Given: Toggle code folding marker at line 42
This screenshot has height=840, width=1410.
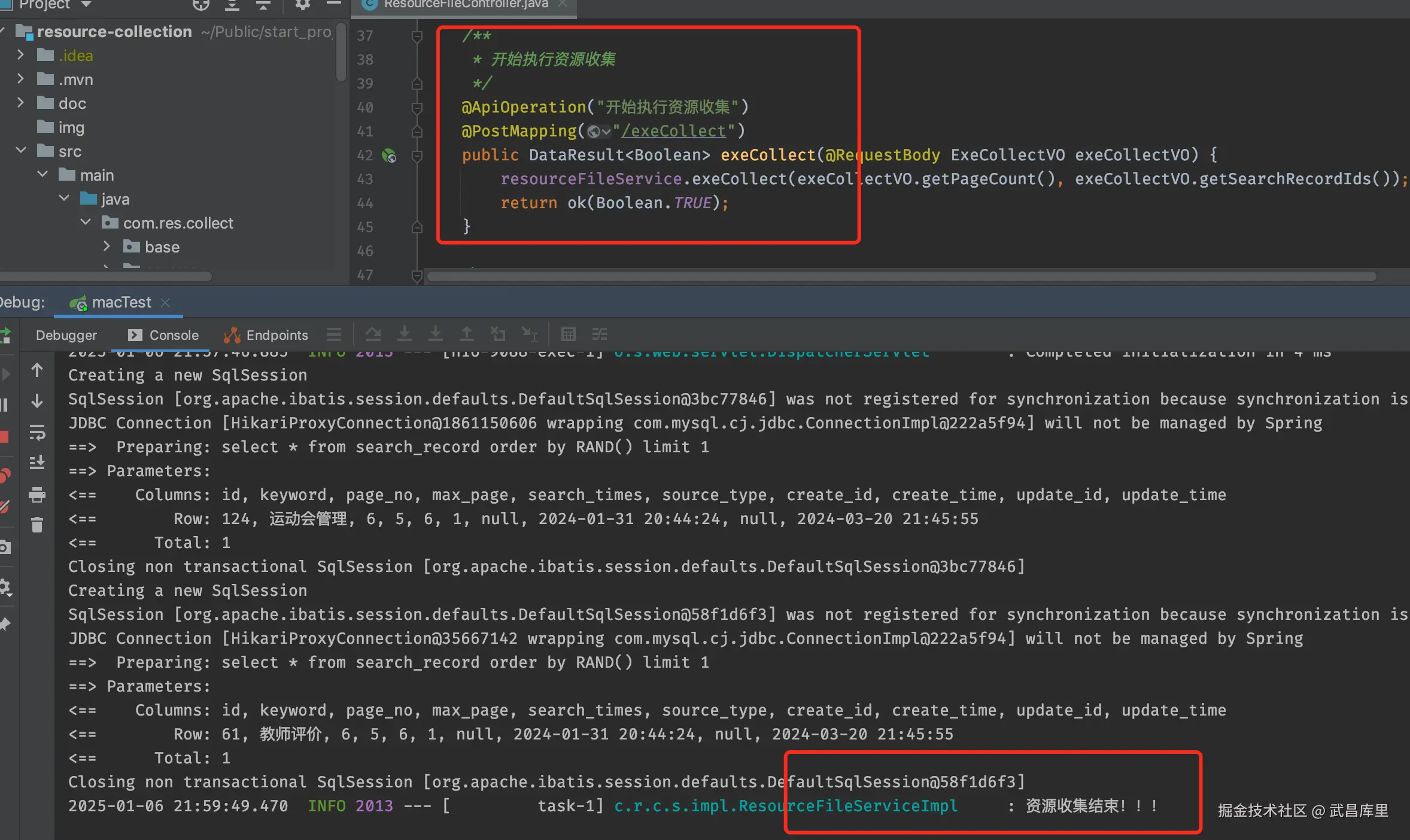Looking at the screenshot, I should [417, 156].
